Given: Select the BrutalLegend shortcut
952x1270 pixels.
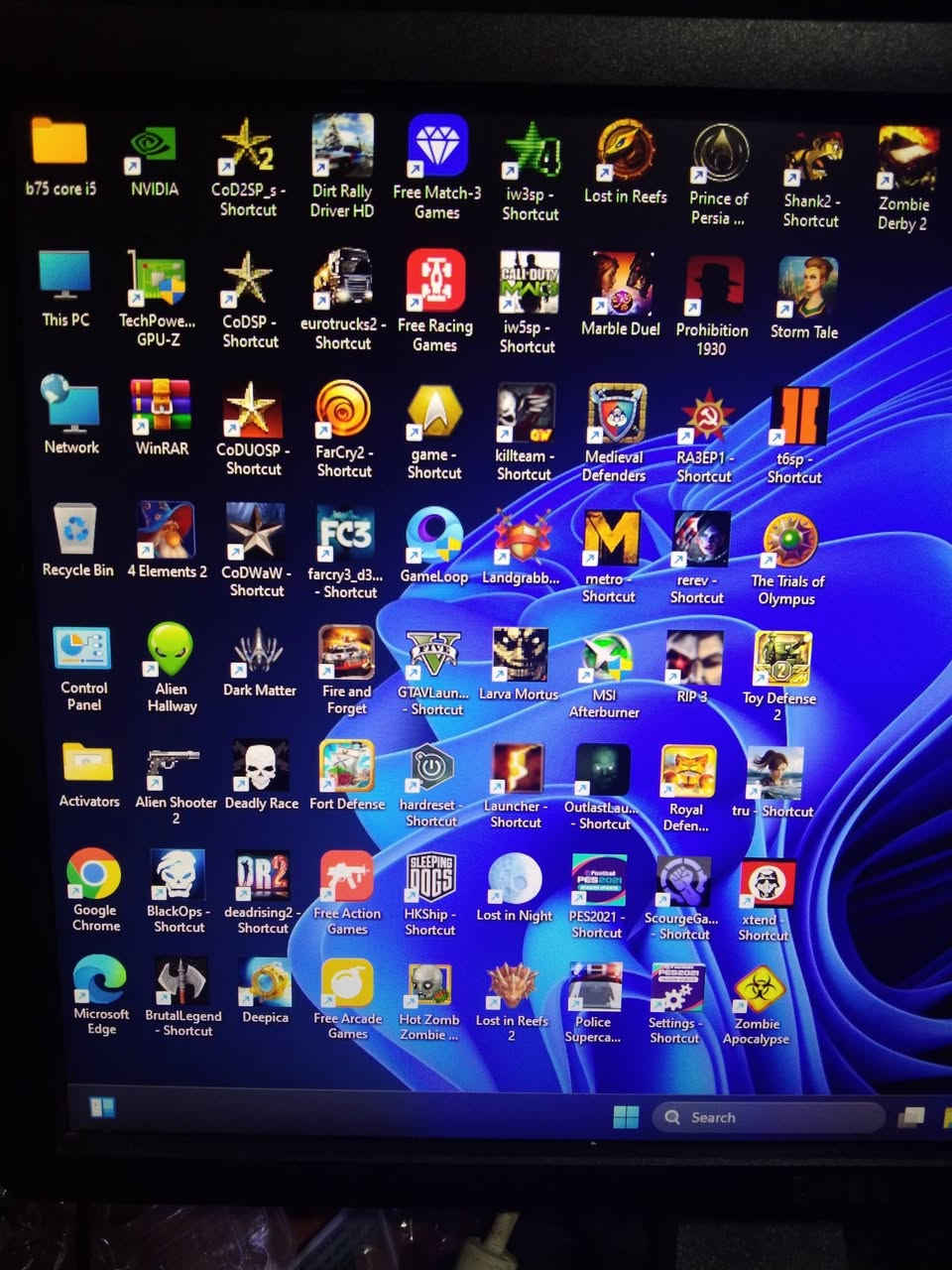Looking at the screenshot, I should 181,982.
